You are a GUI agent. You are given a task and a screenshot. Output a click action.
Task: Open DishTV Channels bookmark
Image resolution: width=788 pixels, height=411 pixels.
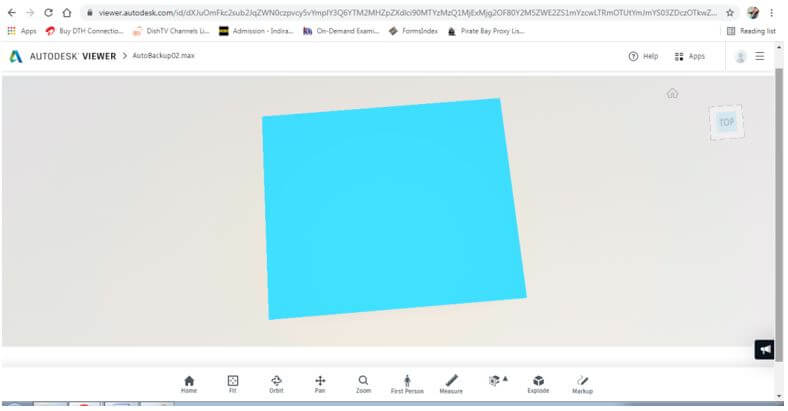pos(171,31)
